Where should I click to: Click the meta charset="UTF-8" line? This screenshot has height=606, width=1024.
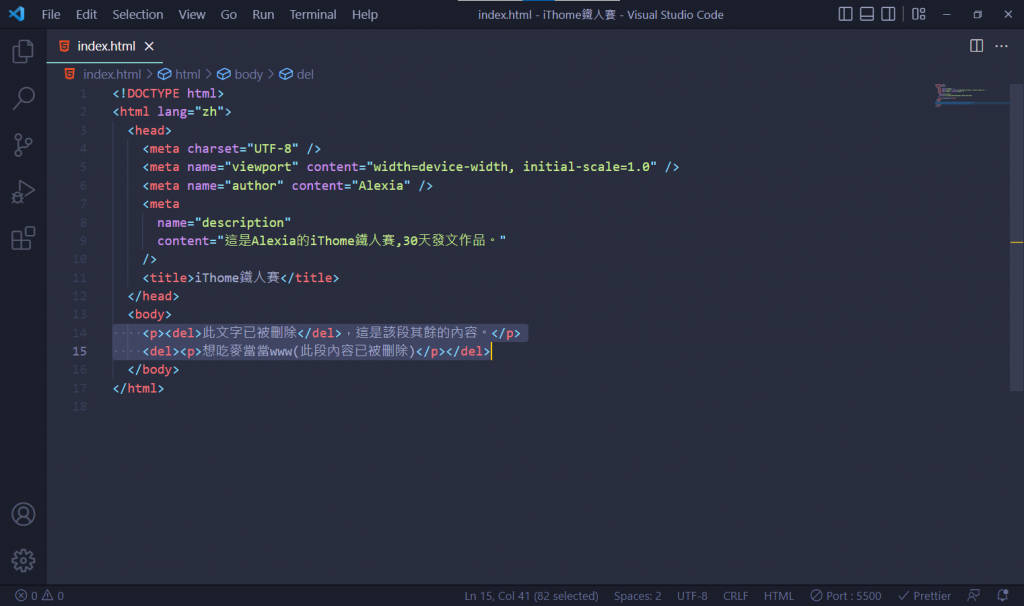[x=232, y=148]
